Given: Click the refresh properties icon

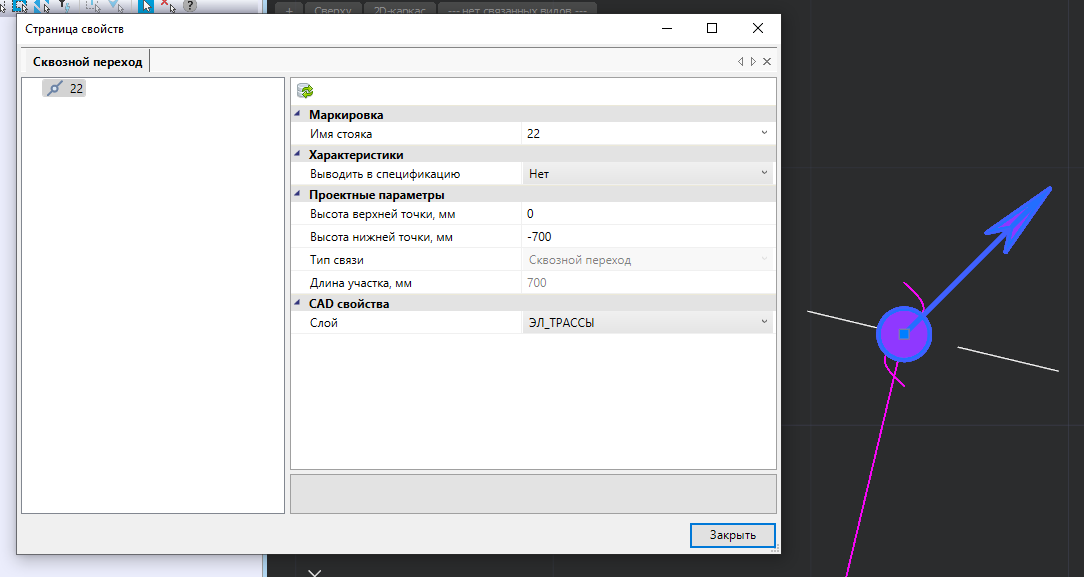Looking at the screenshot, I should (x=305, y=90).
